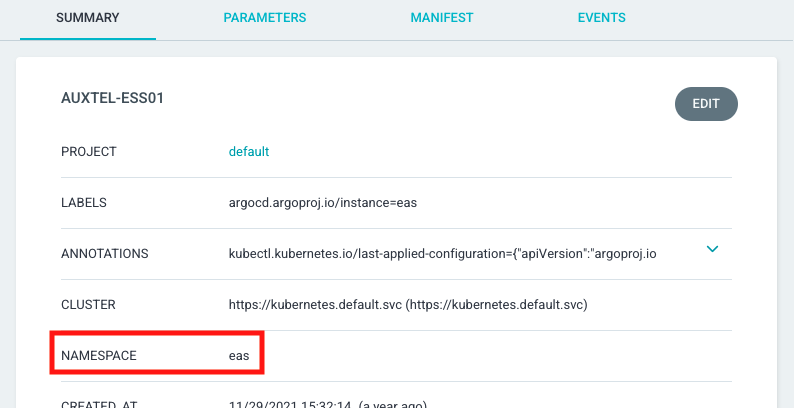Image resolution: width=794 pixels, height=408 pixels.
Task: Click the argocd.argoproj.io/instance=eas label value
Action: (322, 203)
